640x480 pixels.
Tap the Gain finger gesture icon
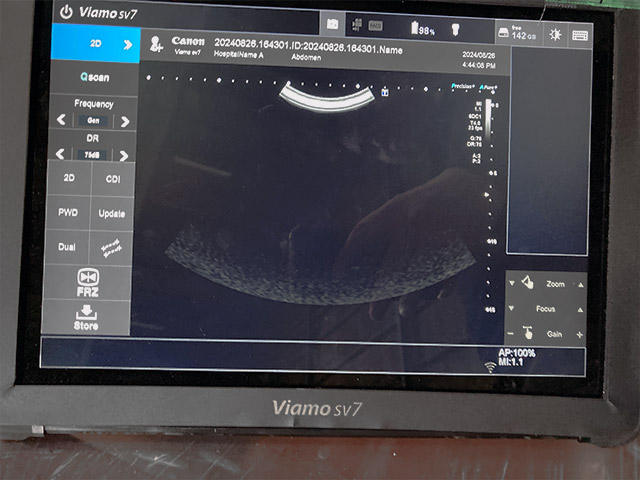527,333
